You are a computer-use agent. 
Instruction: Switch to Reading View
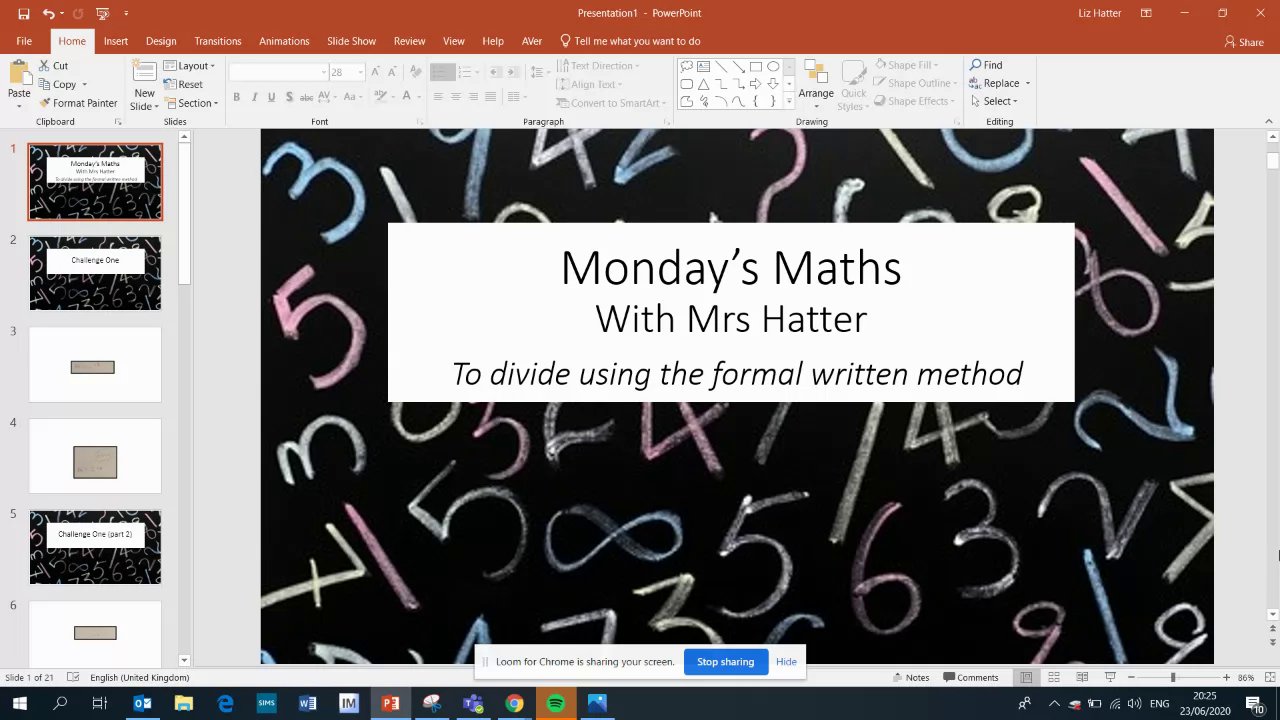coord(1082,677)
